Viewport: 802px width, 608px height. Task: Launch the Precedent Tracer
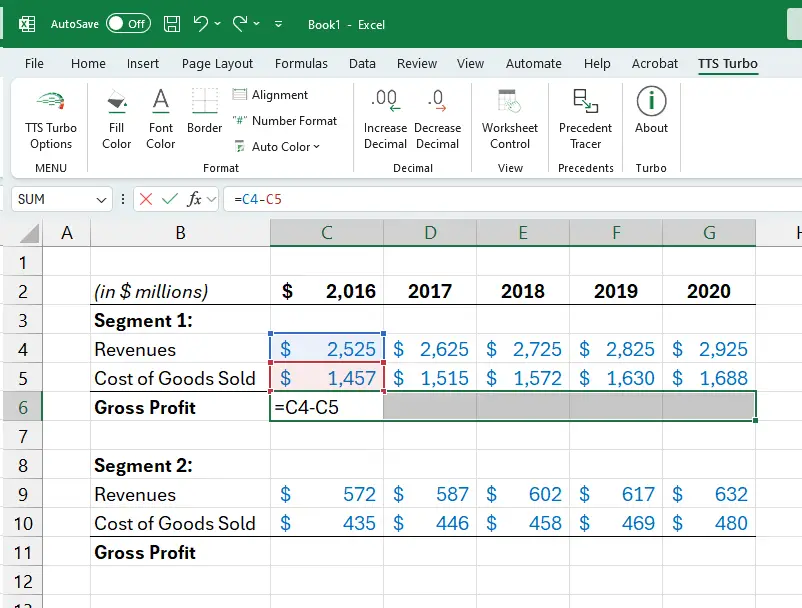click(585, 119)
